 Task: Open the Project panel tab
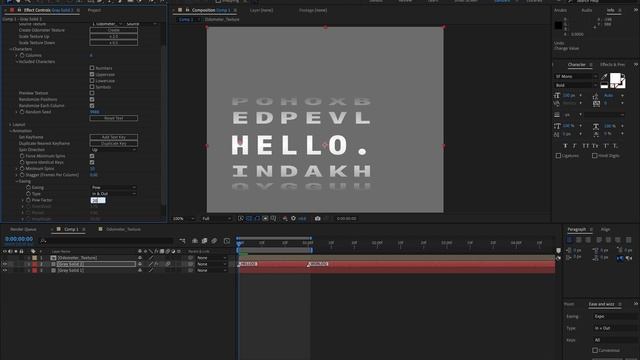click(x=94, y=10)
